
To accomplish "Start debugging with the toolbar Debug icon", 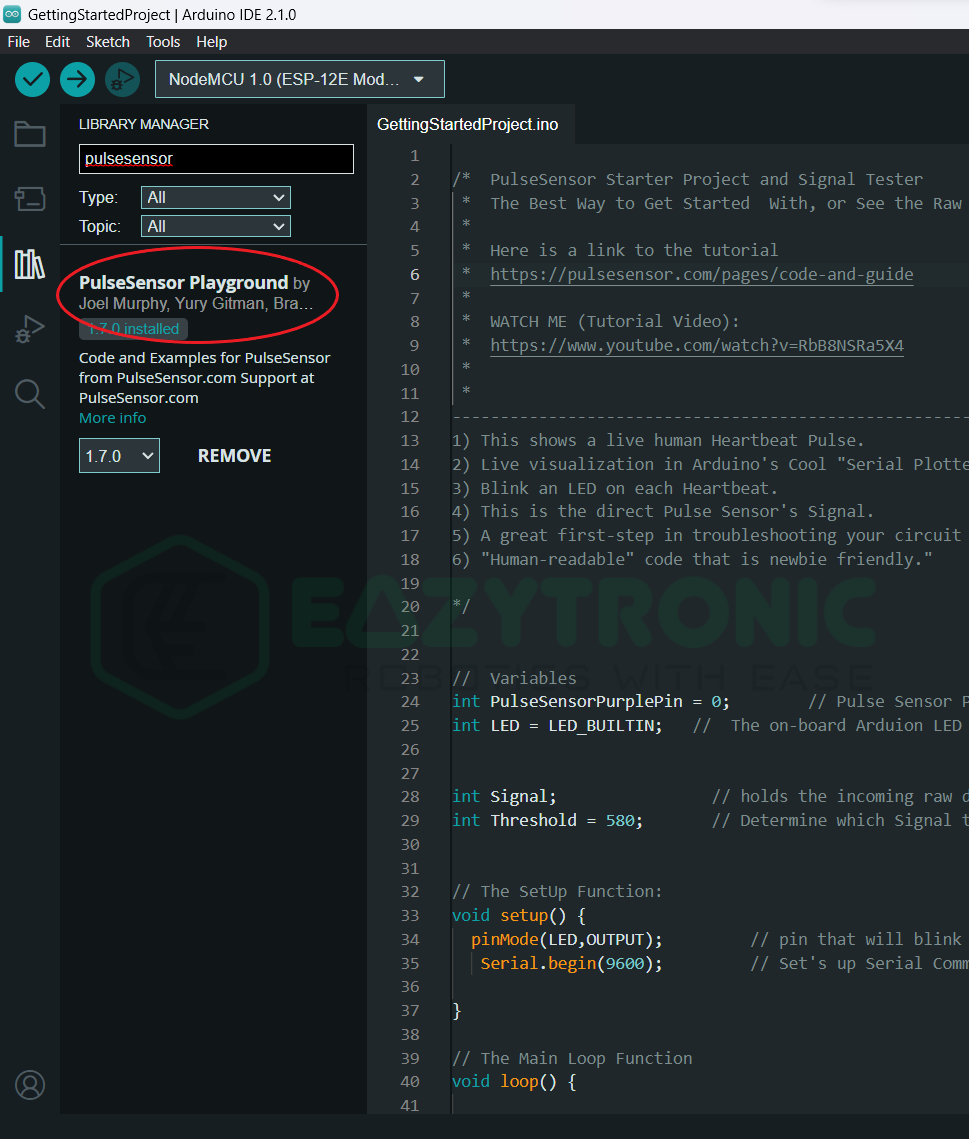I will [x=122, y=79].
